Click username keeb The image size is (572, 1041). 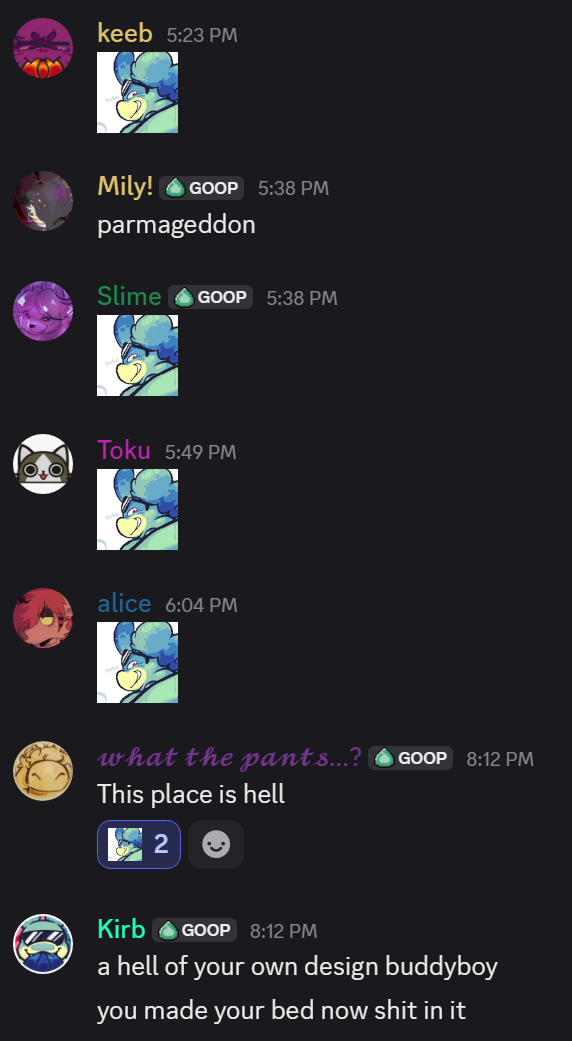[125, 33]
